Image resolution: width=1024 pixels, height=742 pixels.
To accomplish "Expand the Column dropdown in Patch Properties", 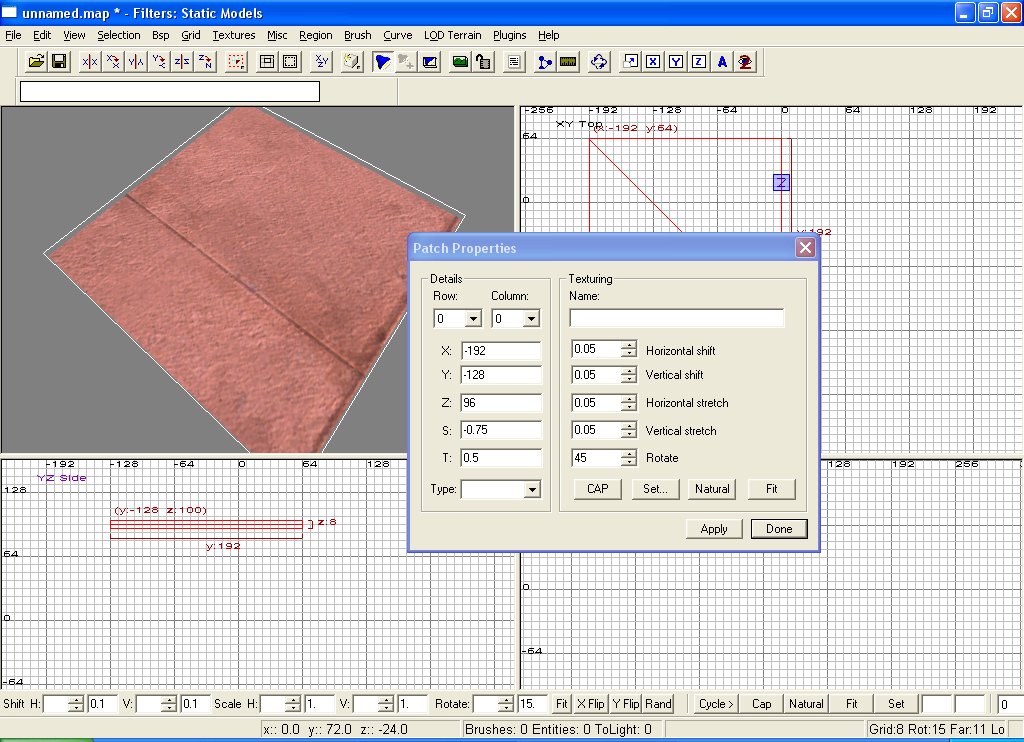I will pos(531,319).
